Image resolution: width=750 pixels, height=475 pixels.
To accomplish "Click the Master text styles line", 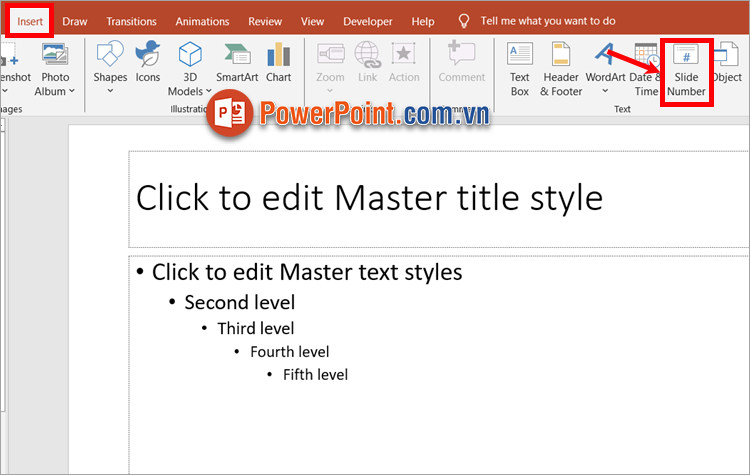I will click(x=307, y=272).
